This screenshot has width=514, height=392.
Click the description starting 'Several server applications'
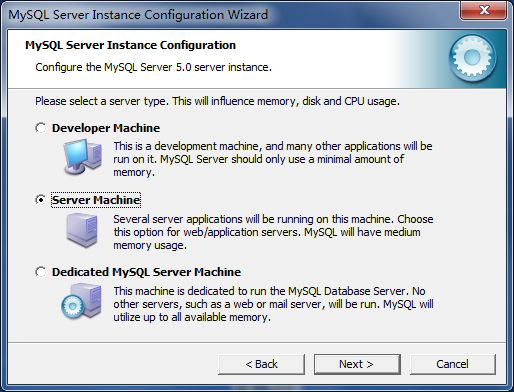point(273,232)
